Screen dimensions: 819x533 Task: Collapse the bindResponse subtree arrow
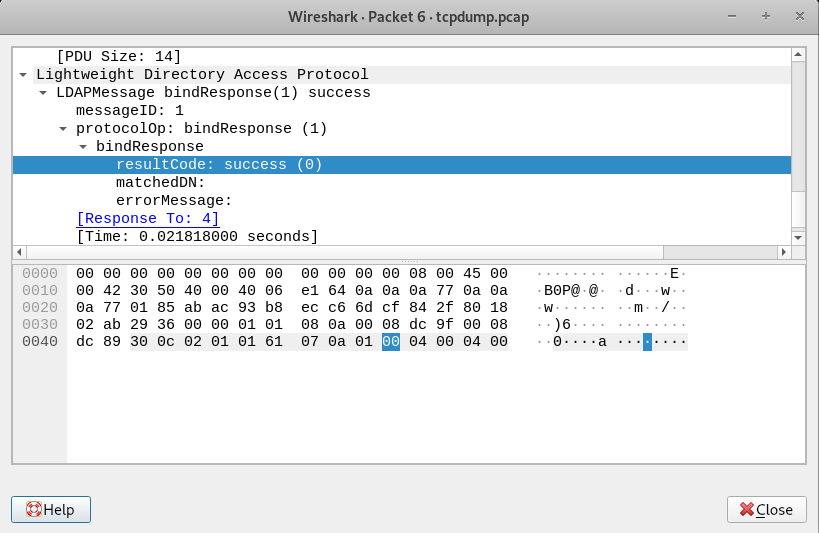click(83, 147)
